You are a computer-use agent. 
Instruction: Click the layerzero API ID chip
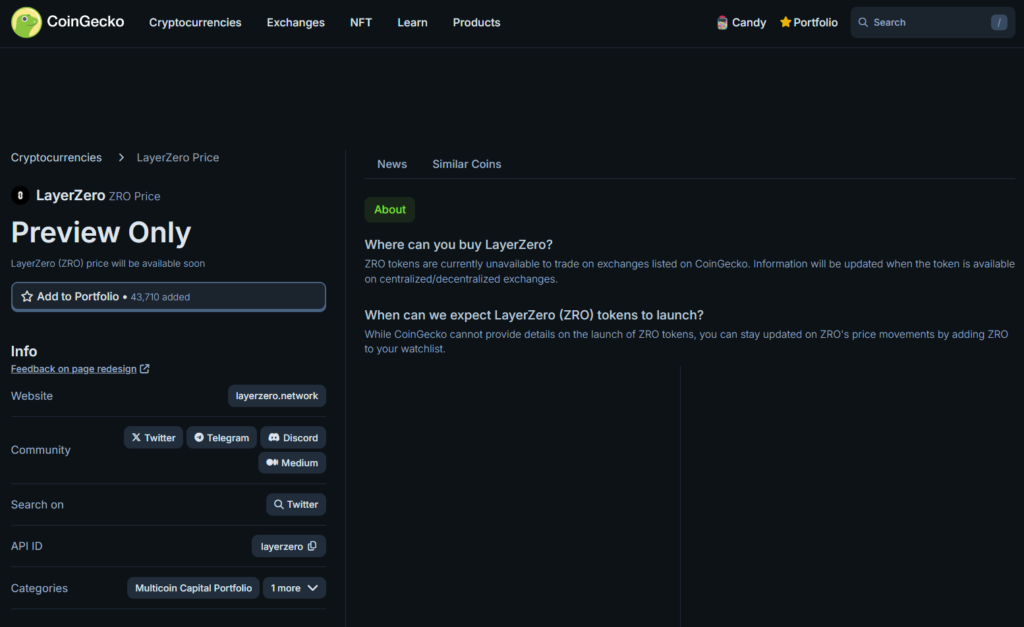289,546
